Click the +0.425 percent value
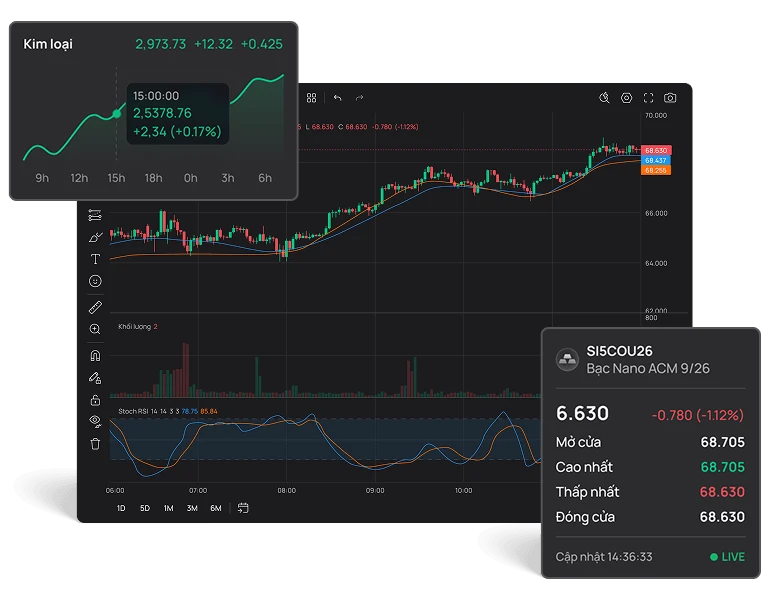Screen dimensions: 762x600 (x=261, y=44)
